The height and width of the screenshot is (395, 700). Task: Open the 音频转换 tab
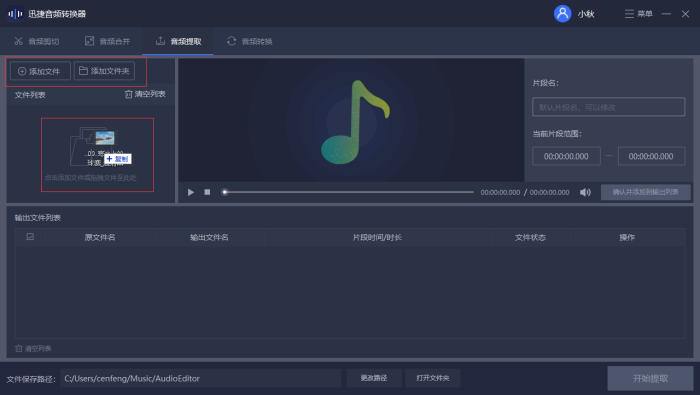point(250,42)
